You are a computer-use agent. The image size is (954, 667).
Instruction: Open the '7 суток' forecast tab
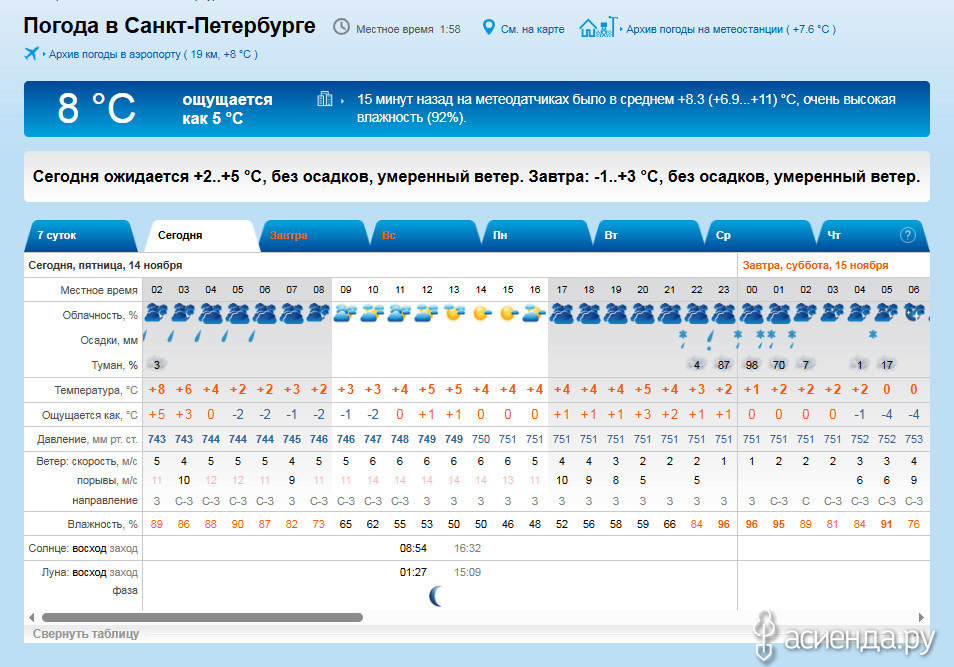57,236
